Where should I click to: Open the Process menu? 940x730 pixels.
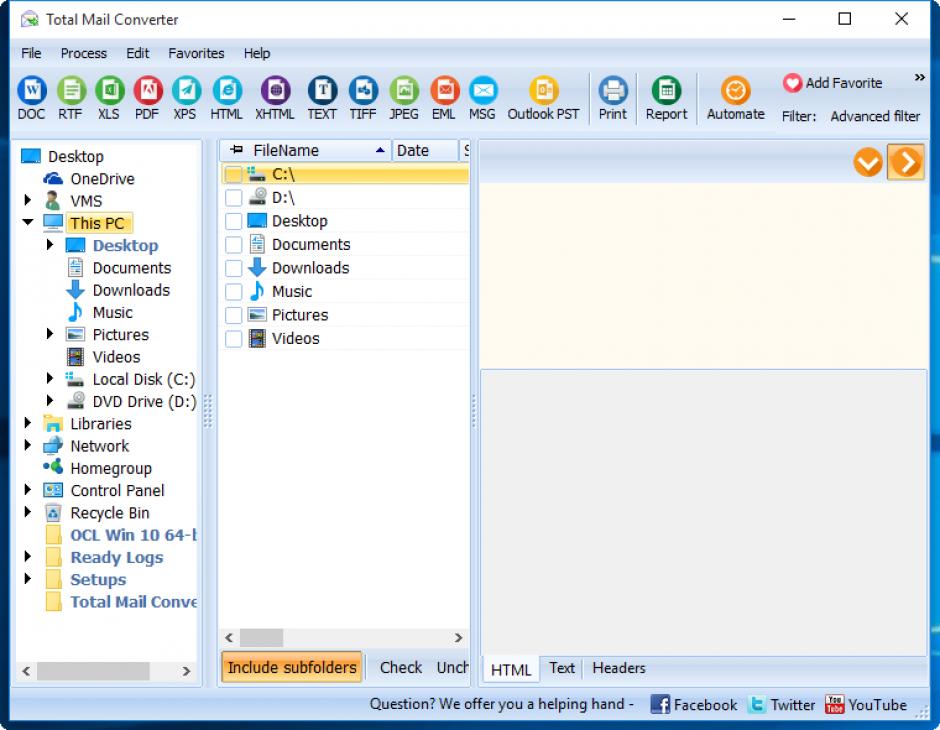tap(83, 53)
